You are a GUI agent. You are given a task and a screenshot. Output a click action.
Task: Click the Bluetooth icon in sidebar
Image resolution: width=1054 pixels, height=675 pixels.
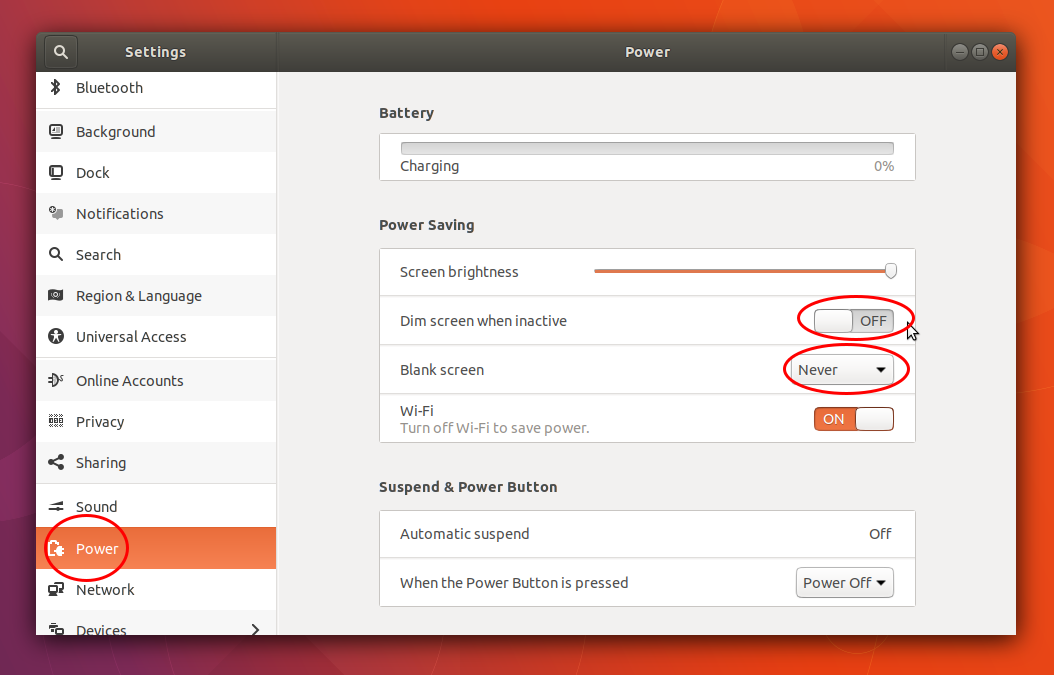pyautogui.click(x=56, y=87)
